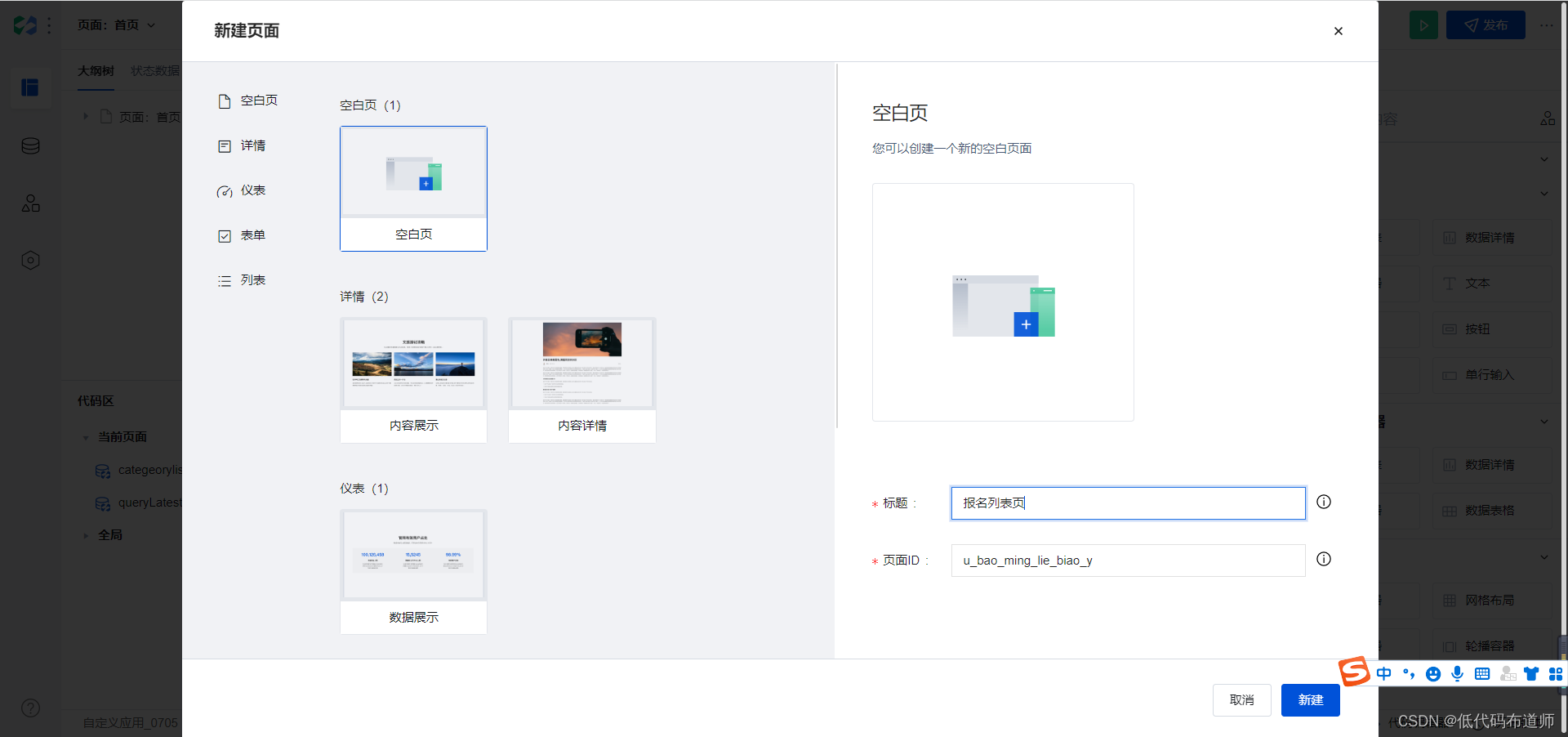Click info icon next to 页面ID field

coord(1324,559)
